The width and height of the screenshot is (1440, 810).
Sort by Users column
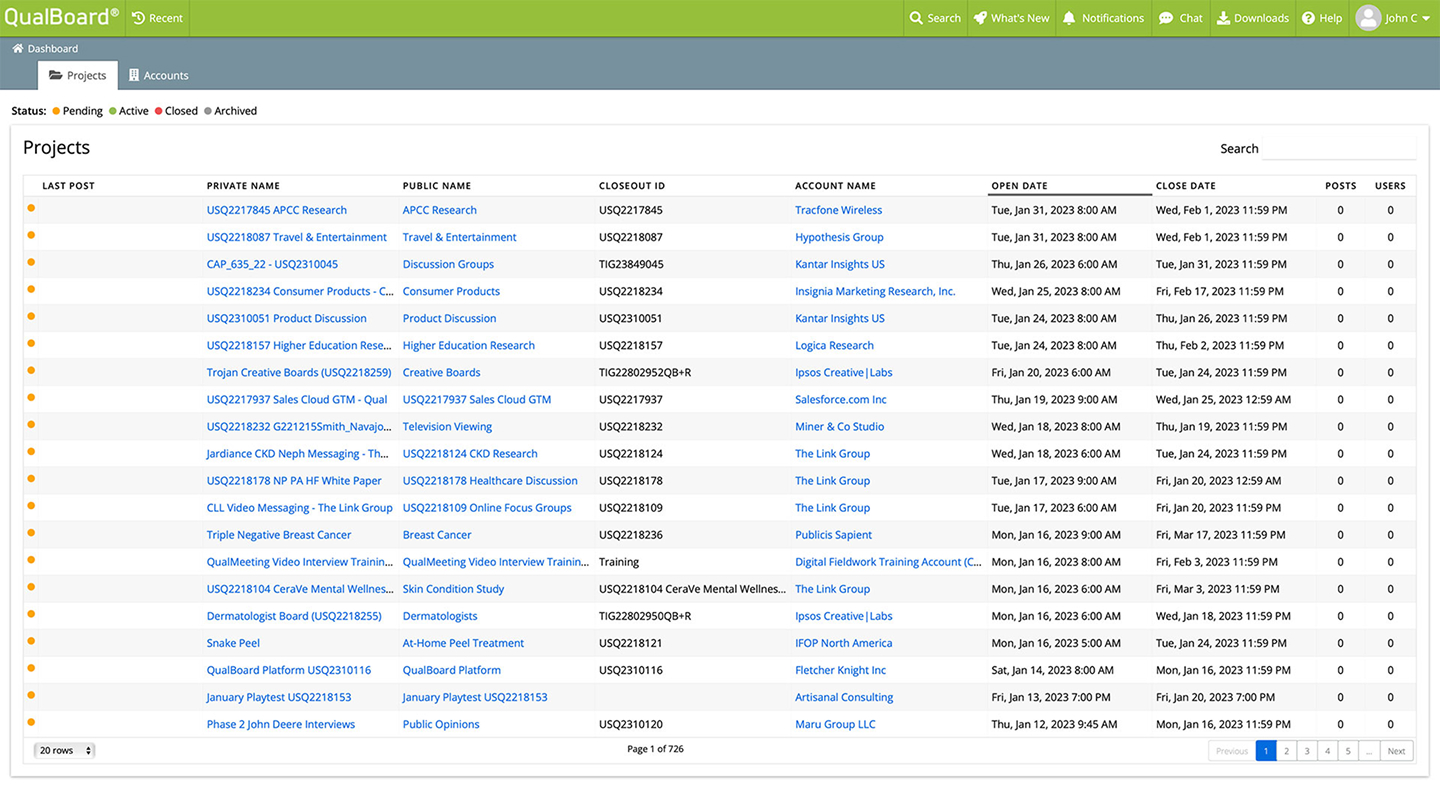[1390, 186]
